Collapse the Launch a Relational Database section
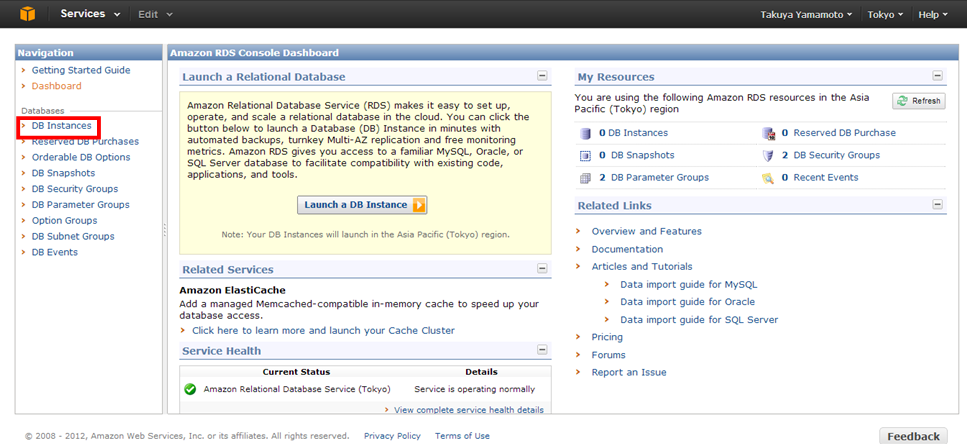 tap(542, 76)
